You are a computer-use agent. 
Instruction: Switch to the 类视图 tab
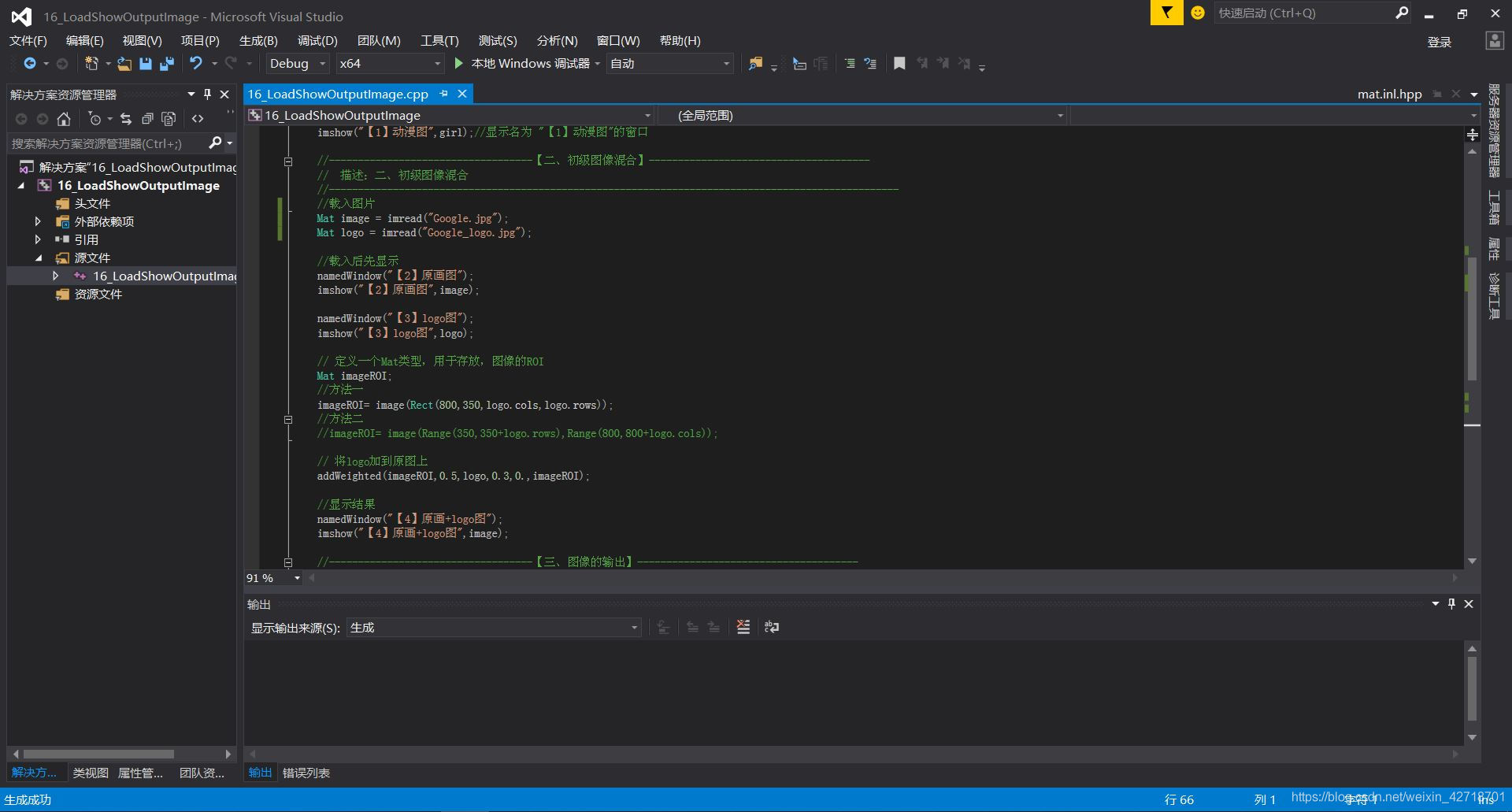[x=91, y=773]
